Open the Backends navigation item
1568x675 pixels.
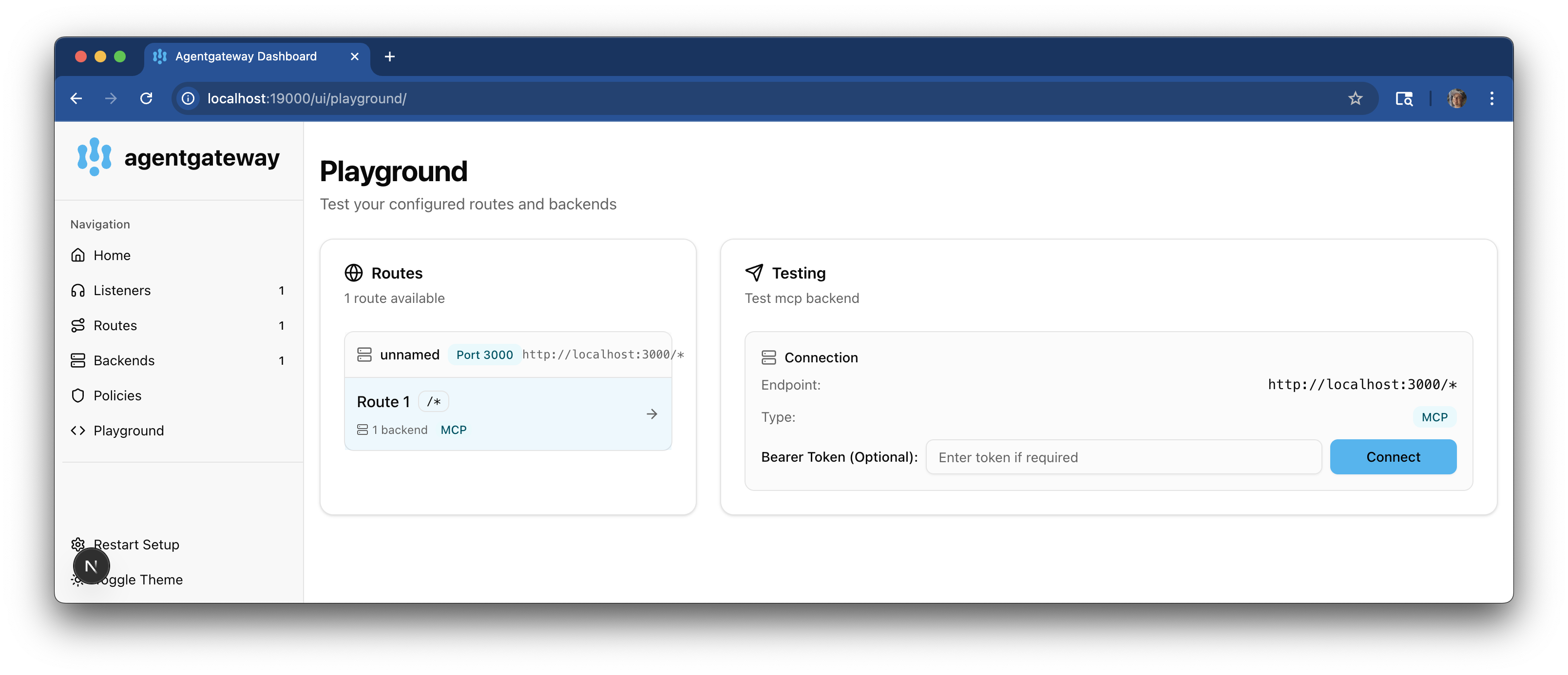(x=178, y=360)
